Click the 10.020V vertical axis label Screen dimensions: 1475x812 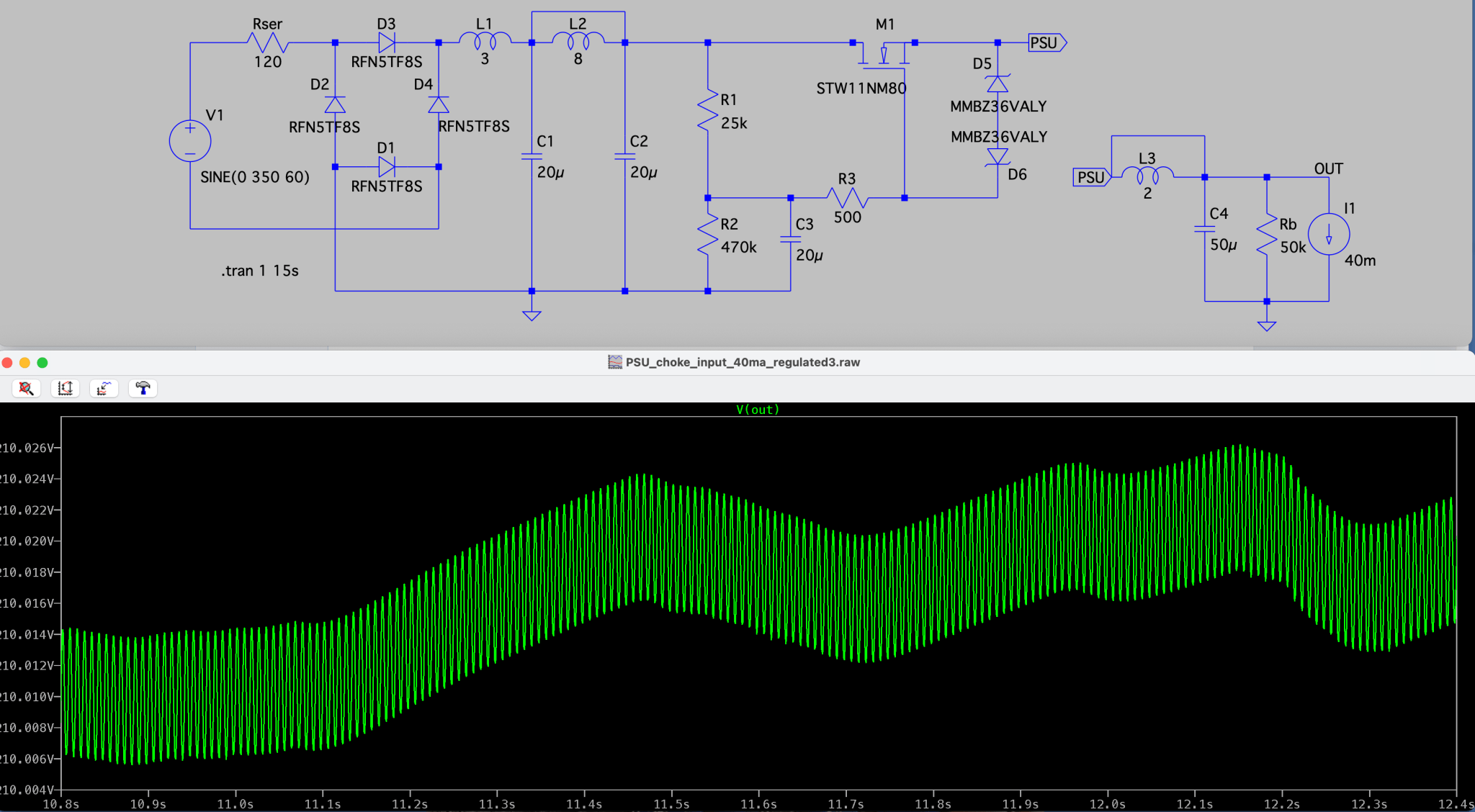(26, 541)
